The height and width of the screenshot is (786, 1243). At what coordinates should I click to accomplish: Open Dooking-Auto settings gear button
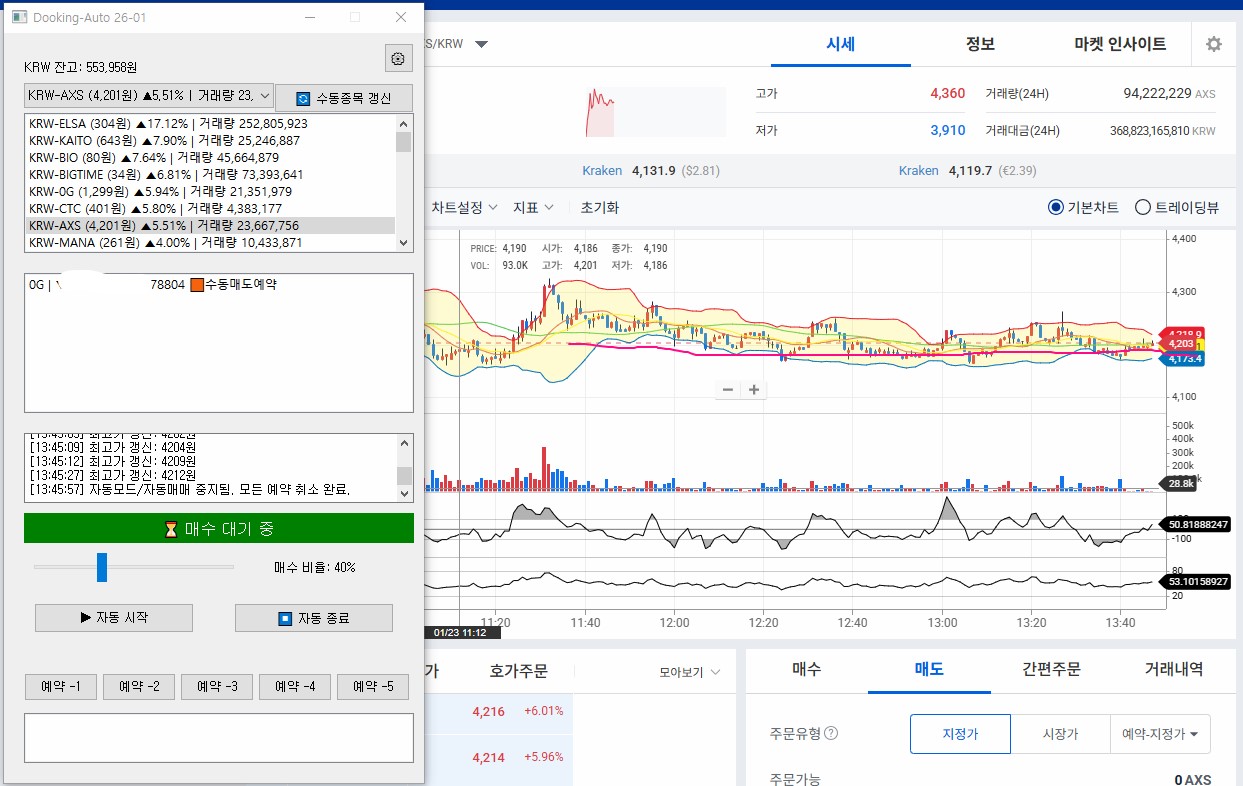point(399,59)
